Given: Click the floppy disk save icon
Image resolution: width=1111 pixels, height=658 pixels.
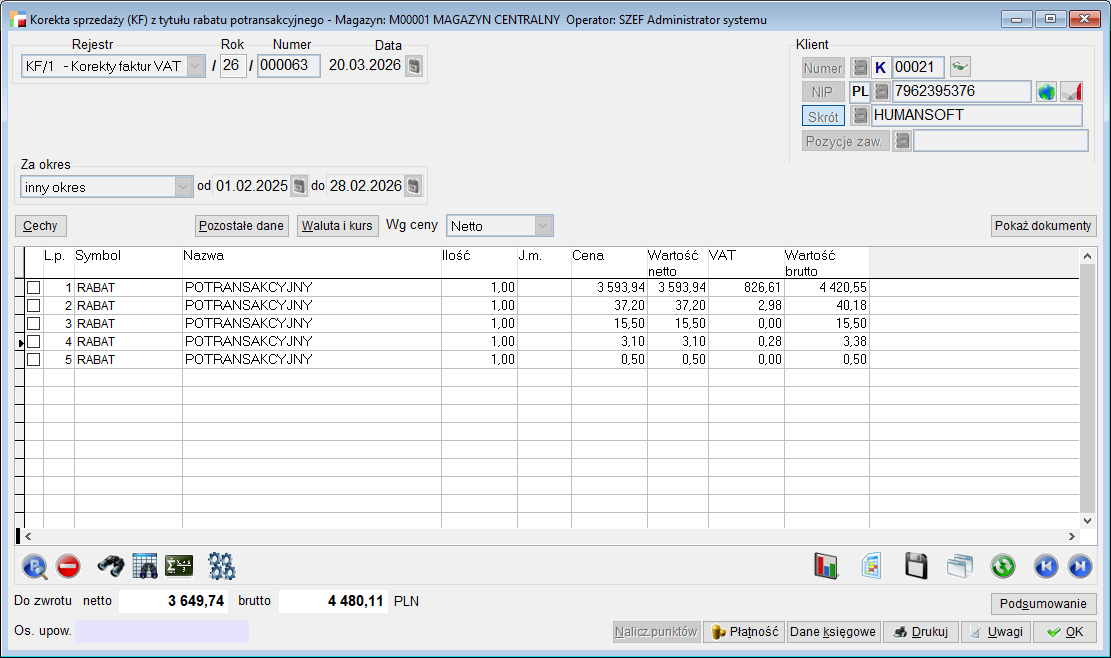Looking at the screenshot, I should pos(916,567).
